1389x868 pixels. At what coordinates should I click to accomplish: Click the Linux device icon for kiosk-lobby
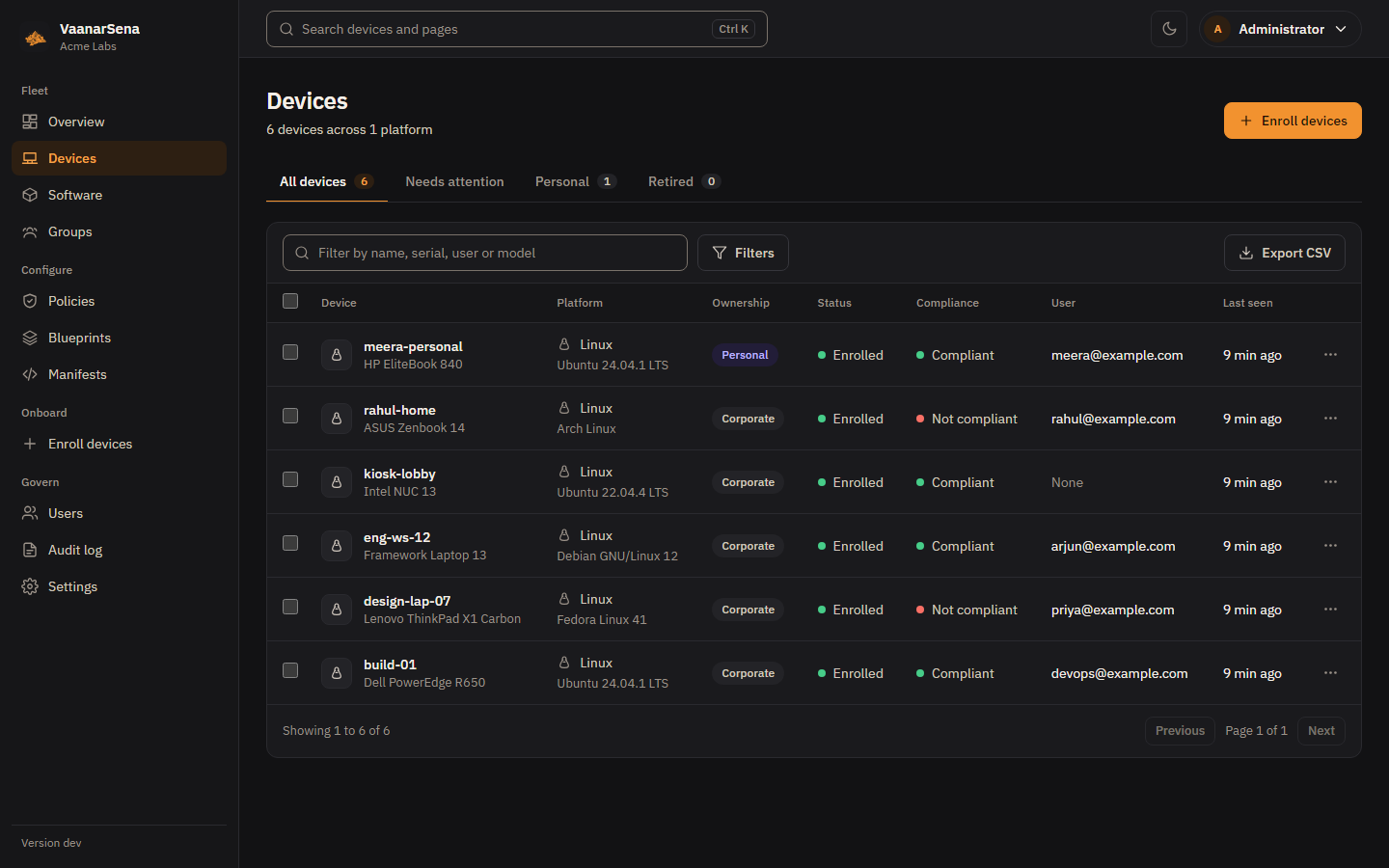click(x=337, y=482)
